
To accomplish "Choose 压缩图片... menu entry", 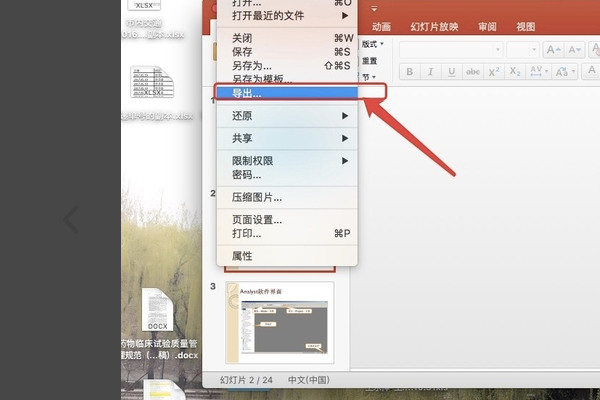I will coord(287,198).
